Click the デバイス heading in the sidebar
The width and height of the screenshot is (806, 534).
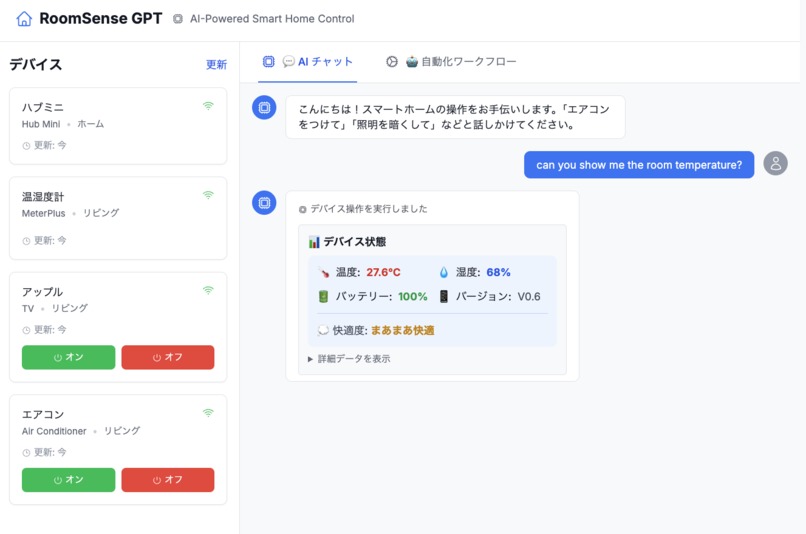click(35, 64)
